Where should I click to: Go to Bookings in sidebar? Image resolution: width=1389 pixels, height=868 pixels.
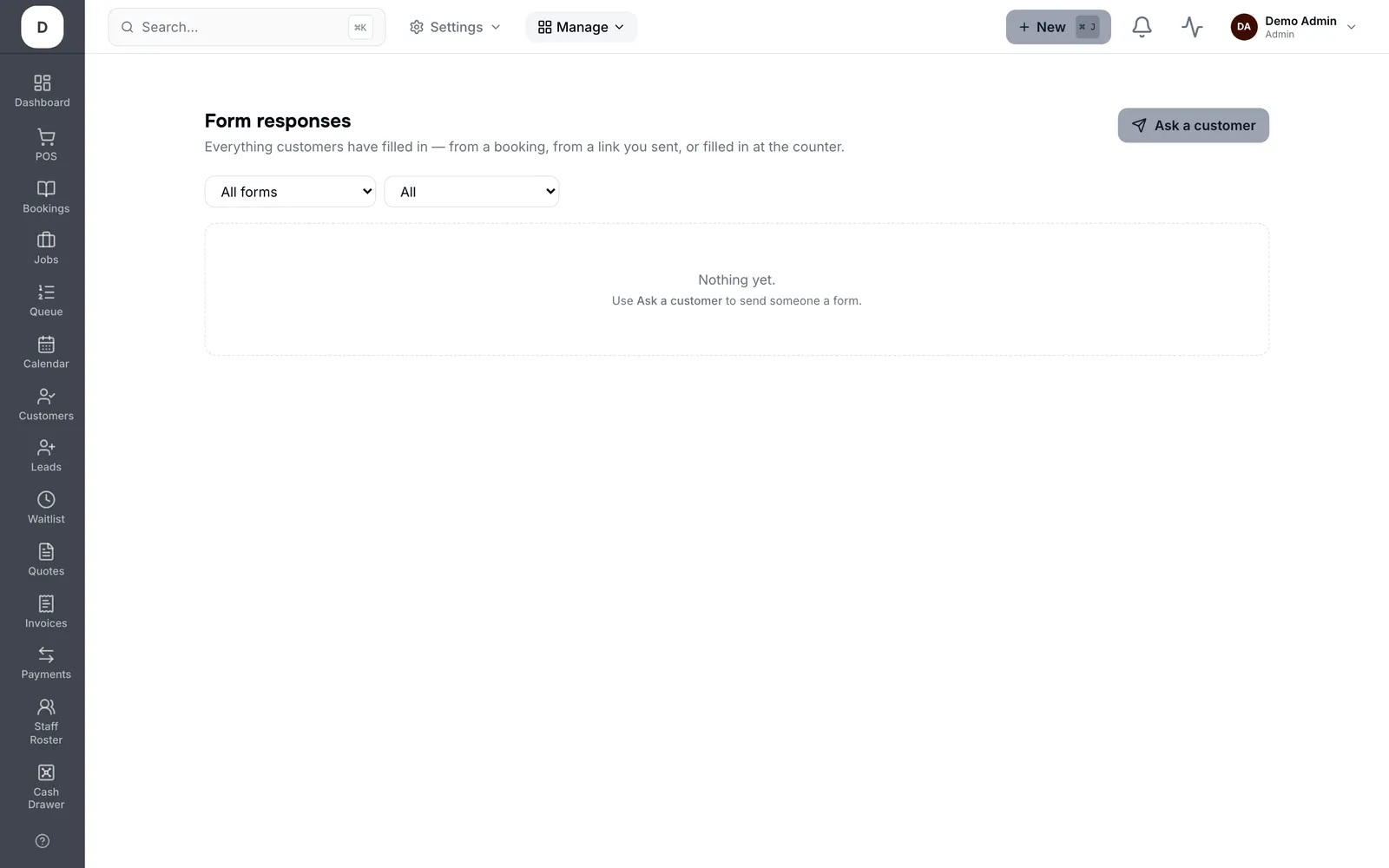click(46, 197)
